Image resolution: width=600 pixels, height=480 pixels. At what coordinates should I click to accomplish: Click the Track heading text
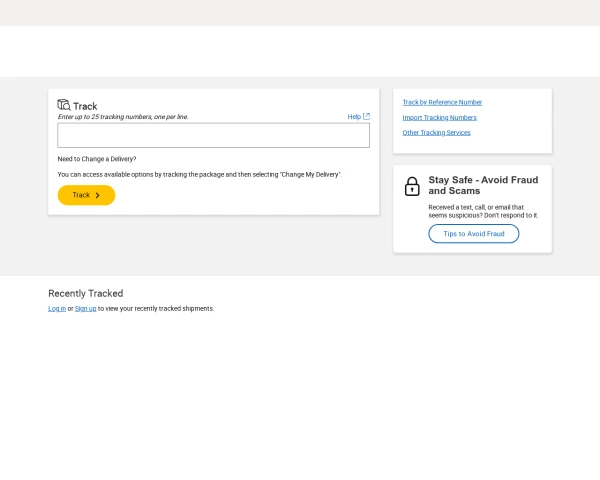pos(85,106)
